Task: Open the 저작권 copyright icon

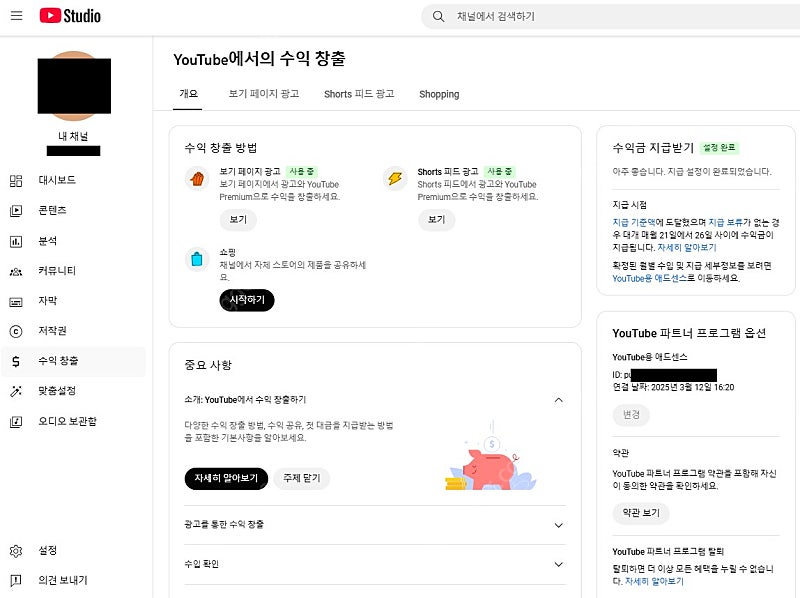Action: 16,332
